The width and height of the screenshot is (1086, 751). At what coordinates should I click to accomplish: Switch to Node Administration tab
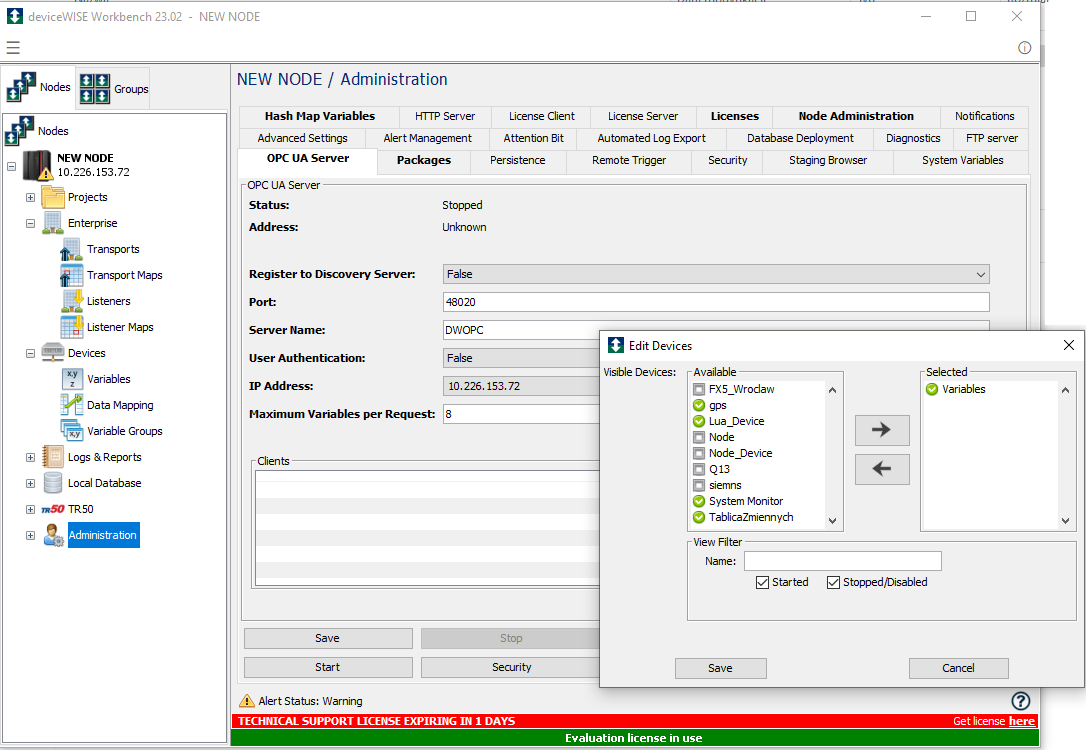[x=856, y=116]
